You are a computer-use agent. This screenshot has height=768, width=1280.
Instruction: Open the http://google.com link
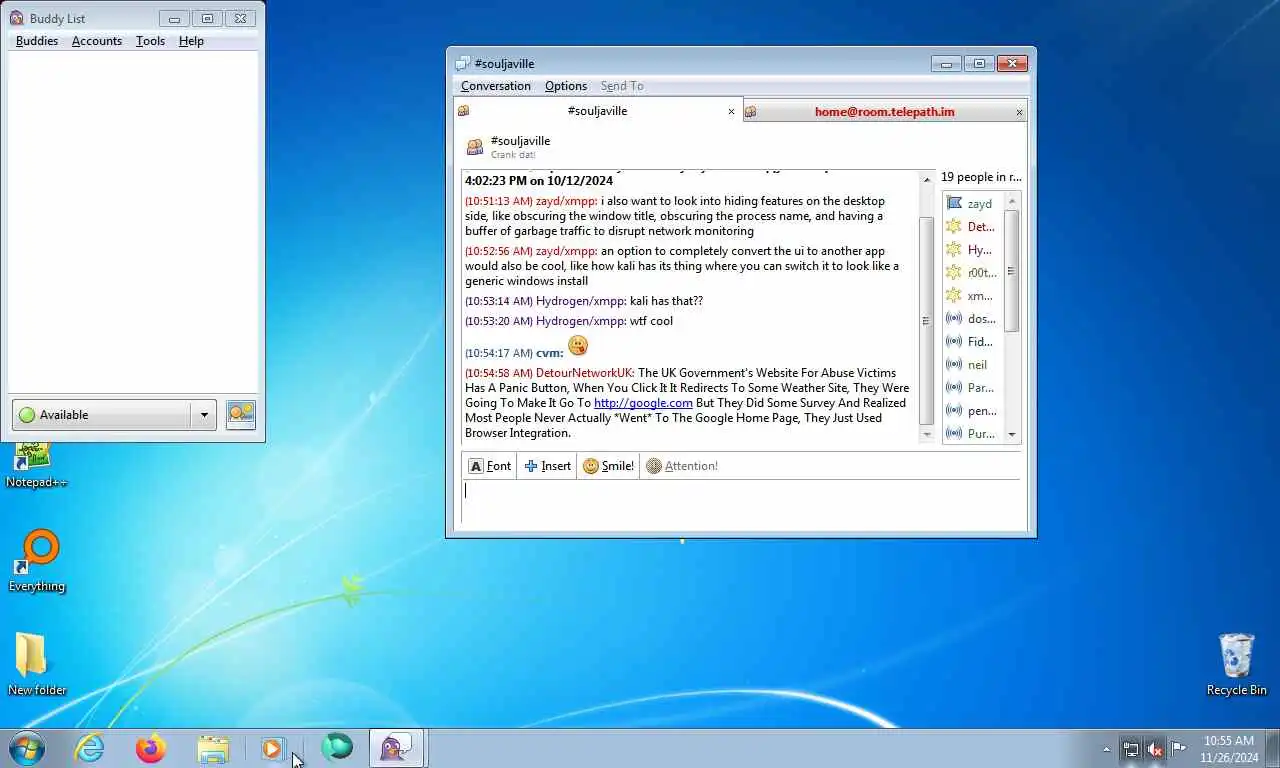tap(643, 403)
